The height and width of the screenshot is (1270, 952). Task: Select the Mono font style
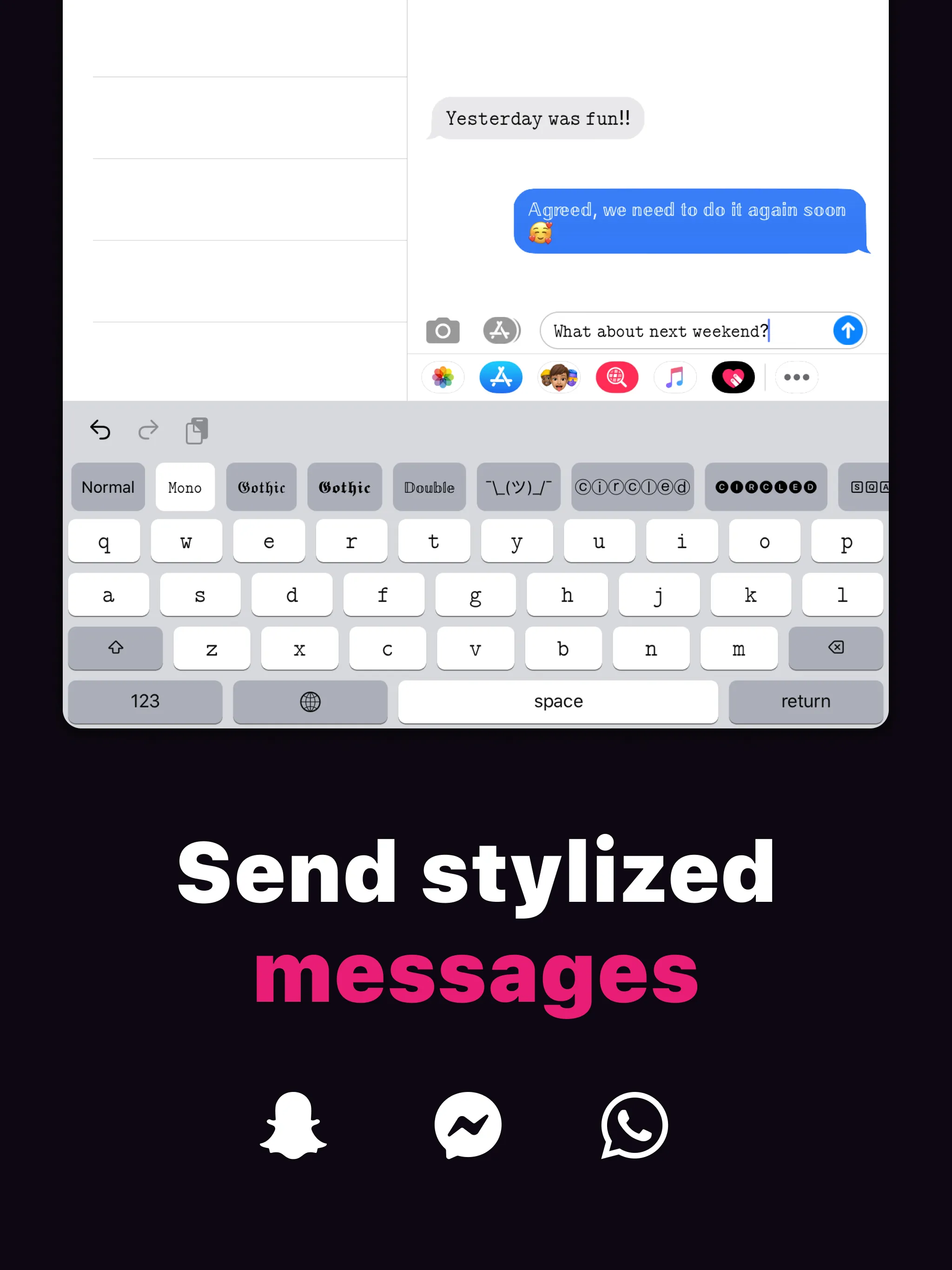(x=185, y=487)
